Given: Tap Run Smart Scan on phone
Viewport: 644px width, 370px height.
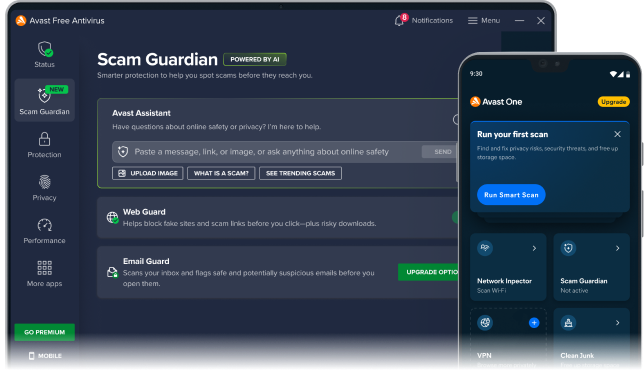Looking at the screenshot, I should point(511,195).
